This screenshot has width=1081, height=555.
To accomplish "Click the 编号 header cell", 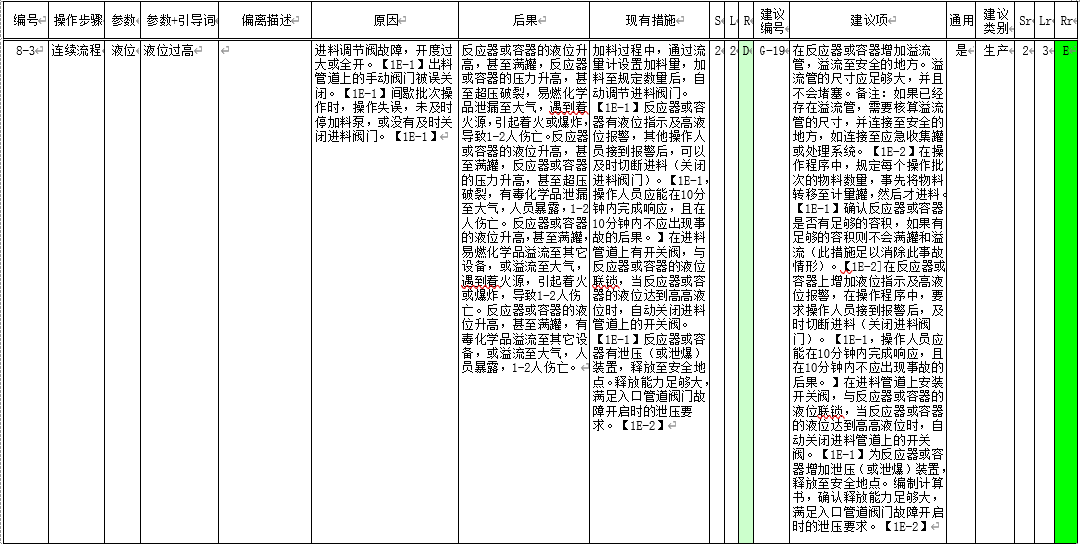I will pos(25,21).
